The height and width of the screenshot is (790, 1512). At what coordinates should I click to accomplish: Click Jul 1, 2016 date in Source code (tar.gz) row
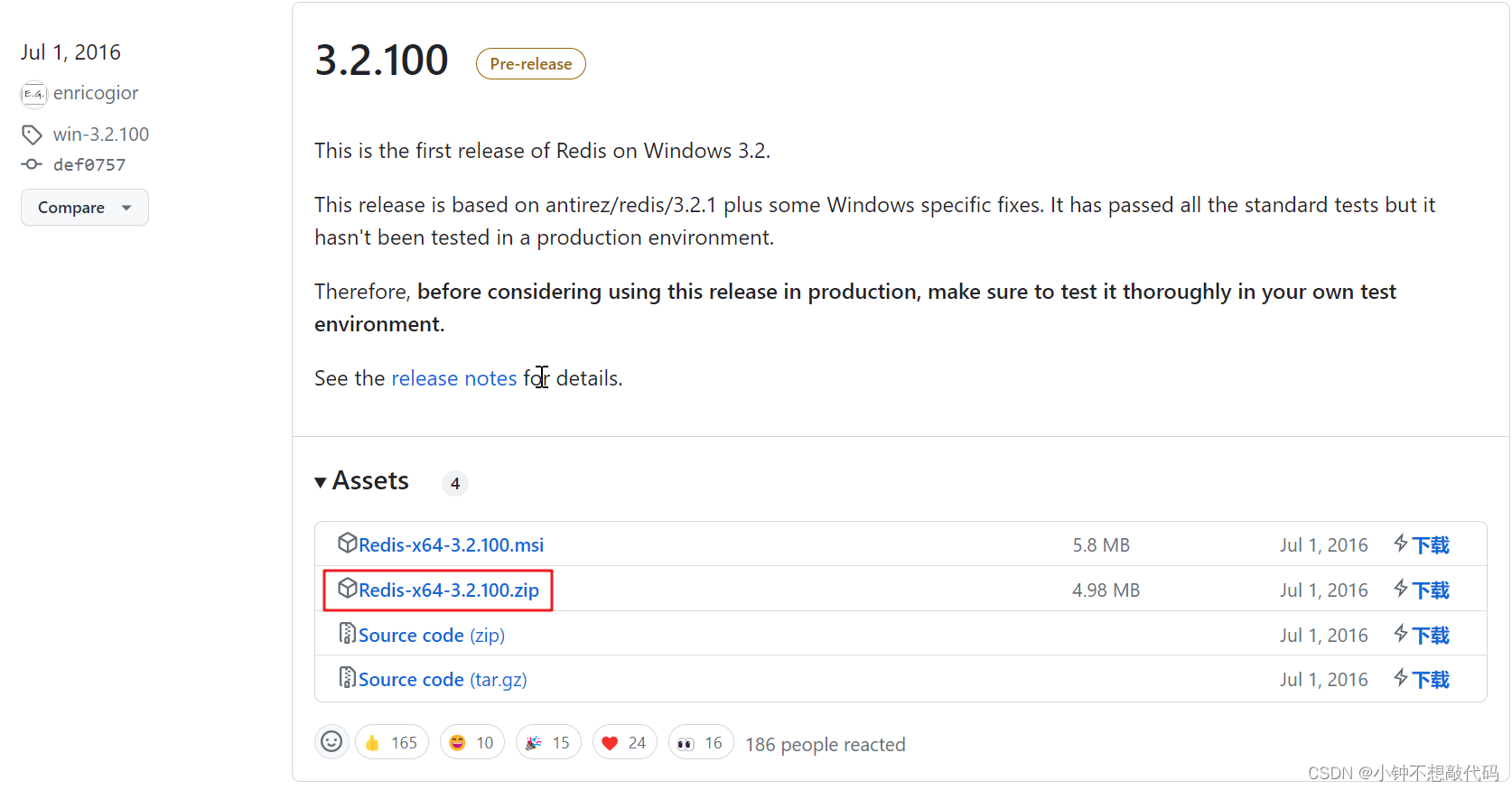1324,680
